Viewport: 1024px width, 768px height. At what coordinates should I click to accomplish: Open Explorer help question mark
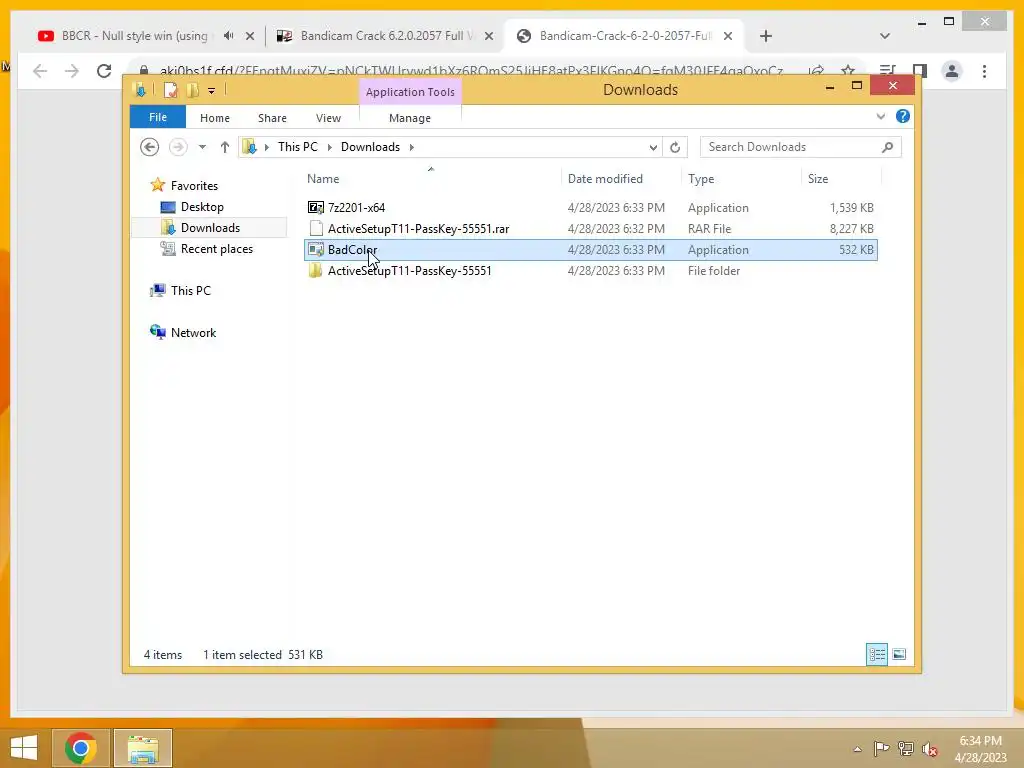(x=903, y=116)
